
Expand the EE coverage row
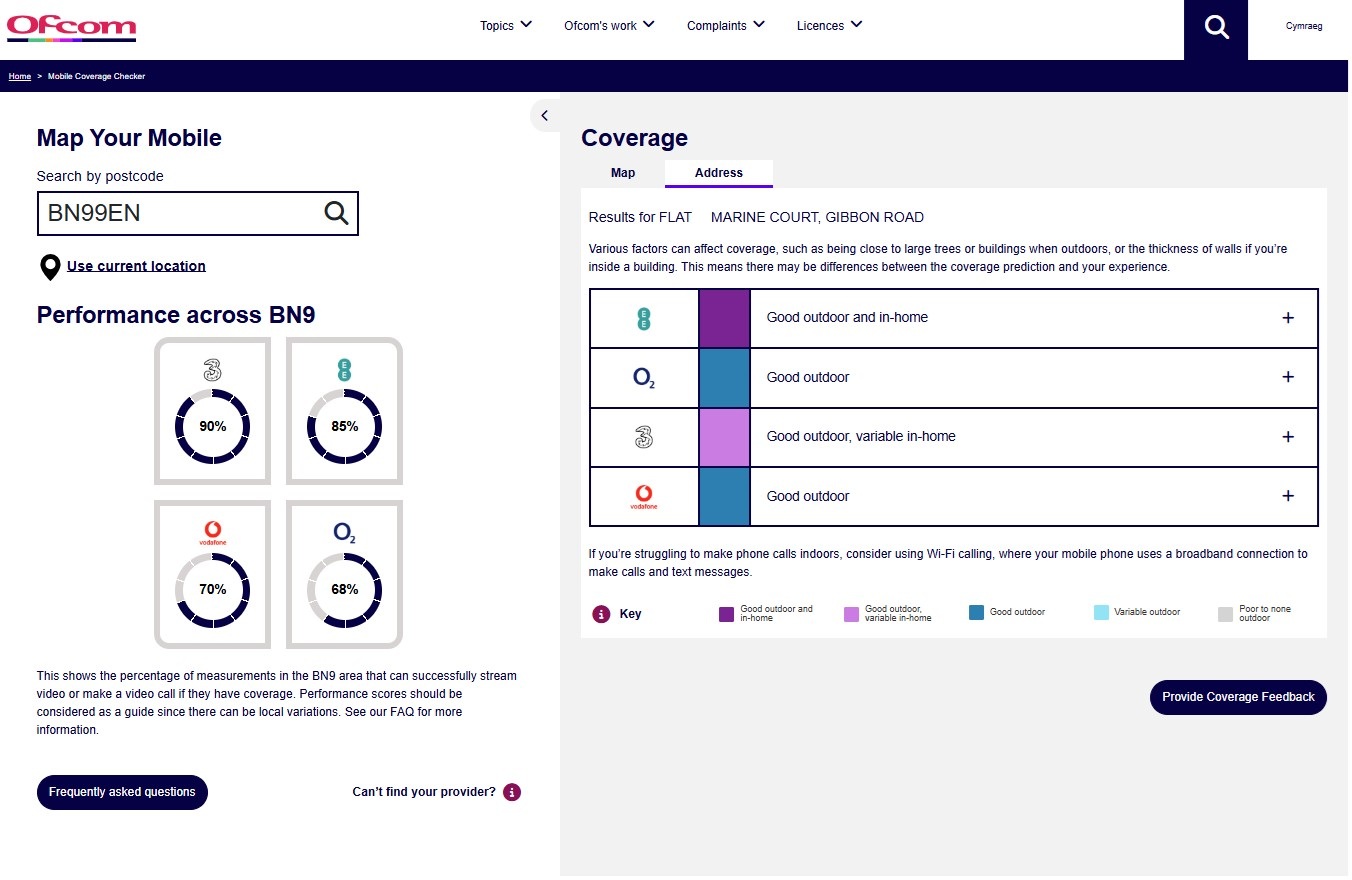click(1287, 318)
